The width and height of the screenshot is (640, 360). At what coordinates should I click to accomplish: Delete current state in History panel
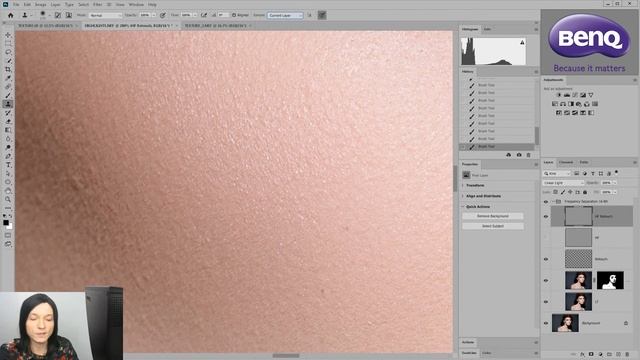click(x=529, y=155)
